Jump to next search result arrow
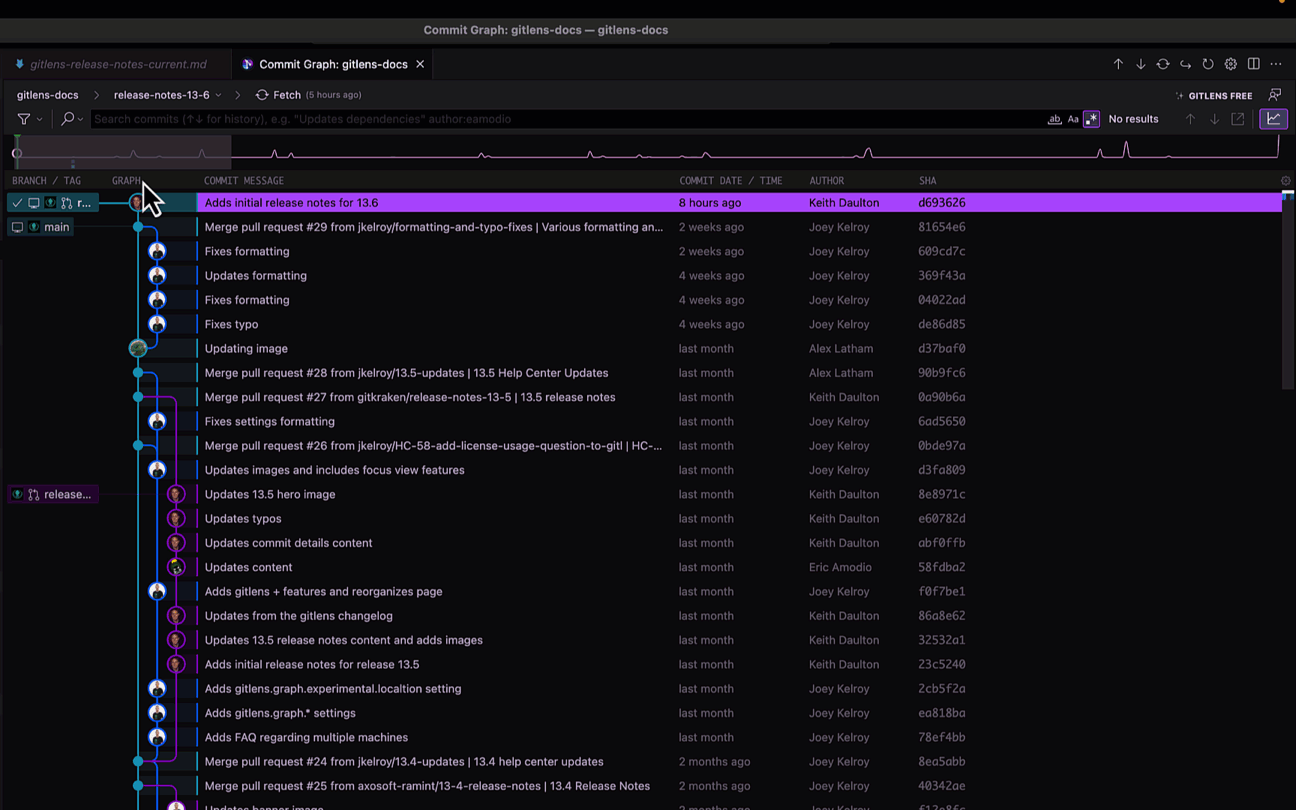 (1214, 119)
